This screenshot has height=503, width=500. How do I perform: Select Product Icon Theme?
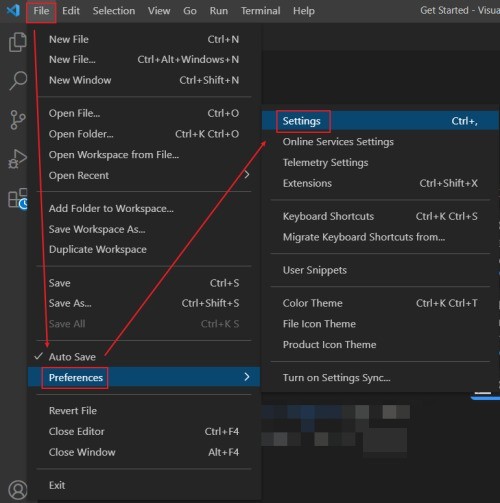click(380, 344)
